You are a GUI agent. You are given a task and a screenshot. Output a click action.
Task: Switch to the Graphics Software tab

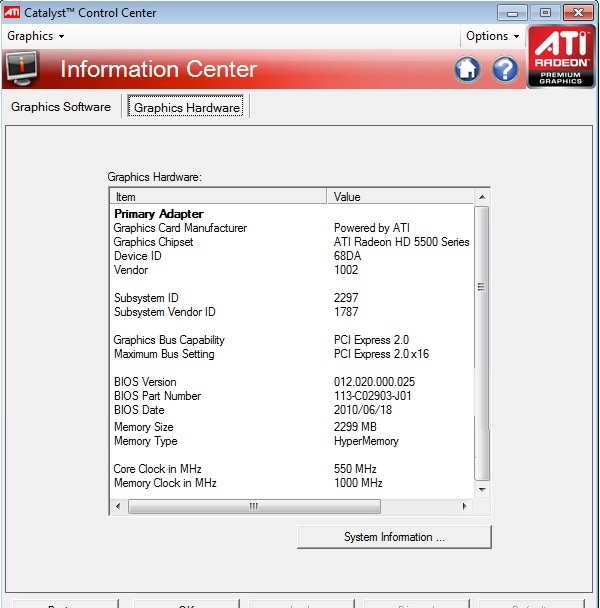[61, 107]
